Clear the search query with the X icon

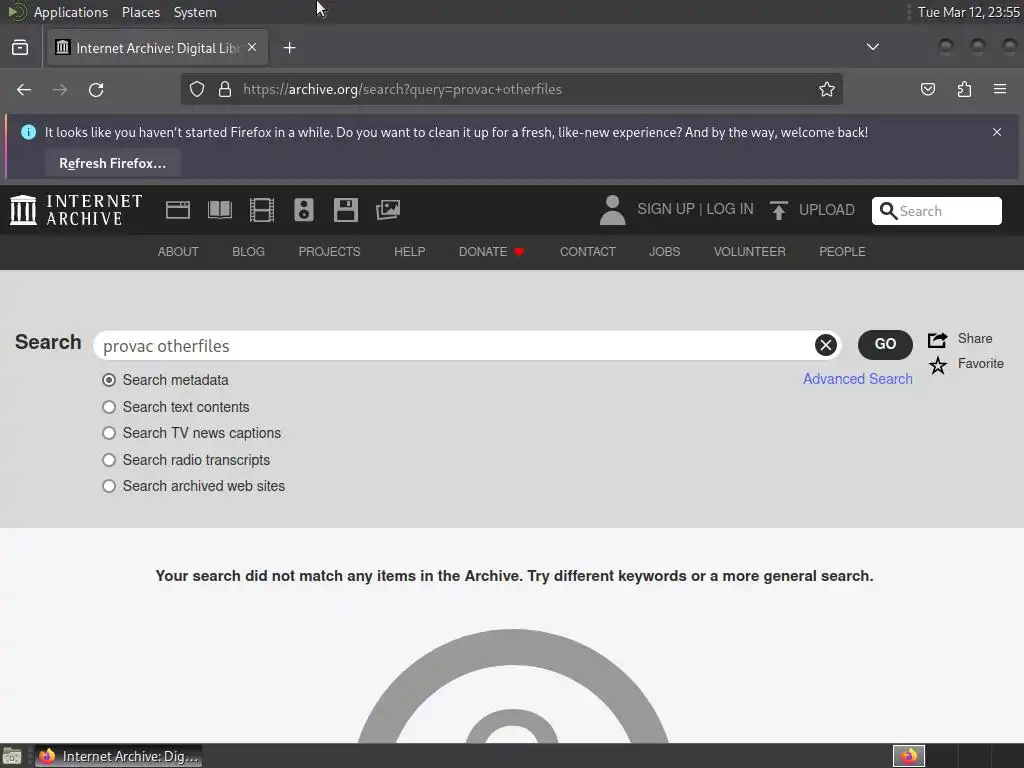click(x=825, y=345)
